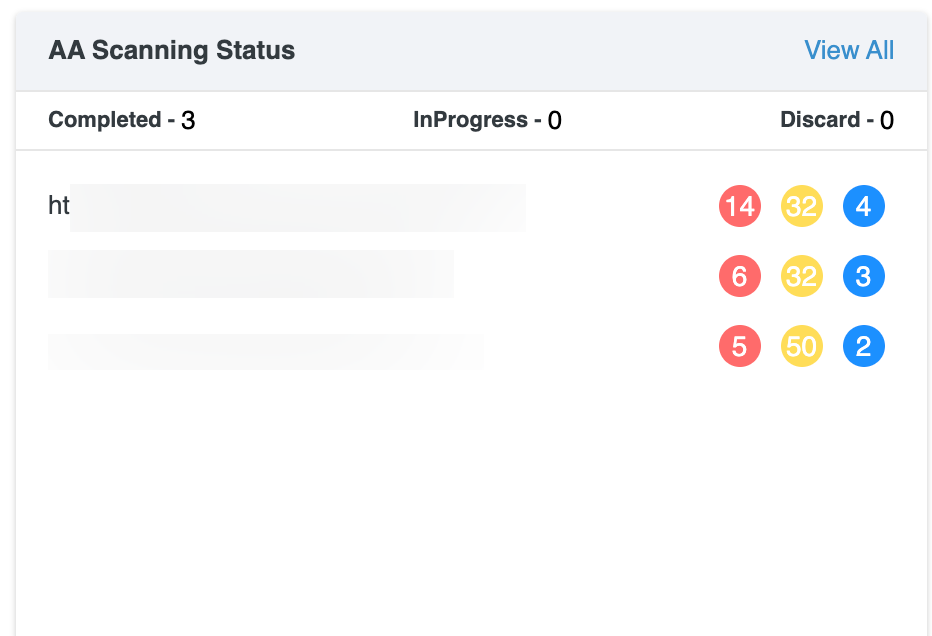Click the blue badge showing 2
Viewport: 932px width, 636px height.
click(863, 347)
